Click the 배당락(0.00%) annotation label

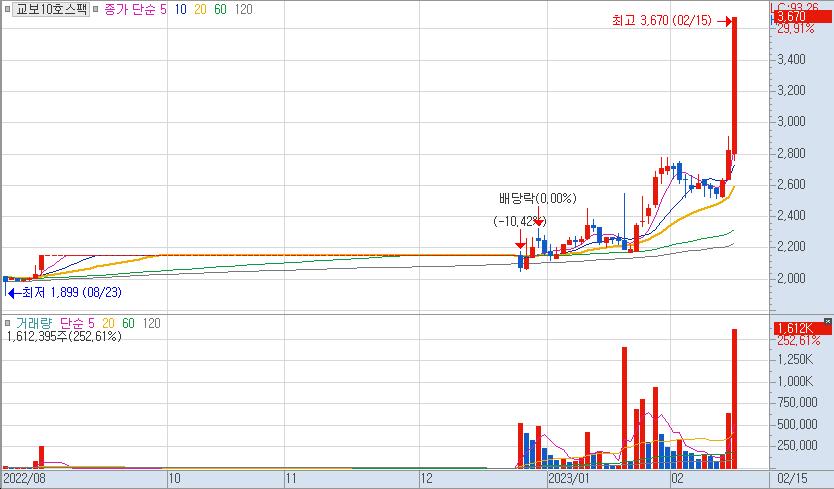click(538, 198)
